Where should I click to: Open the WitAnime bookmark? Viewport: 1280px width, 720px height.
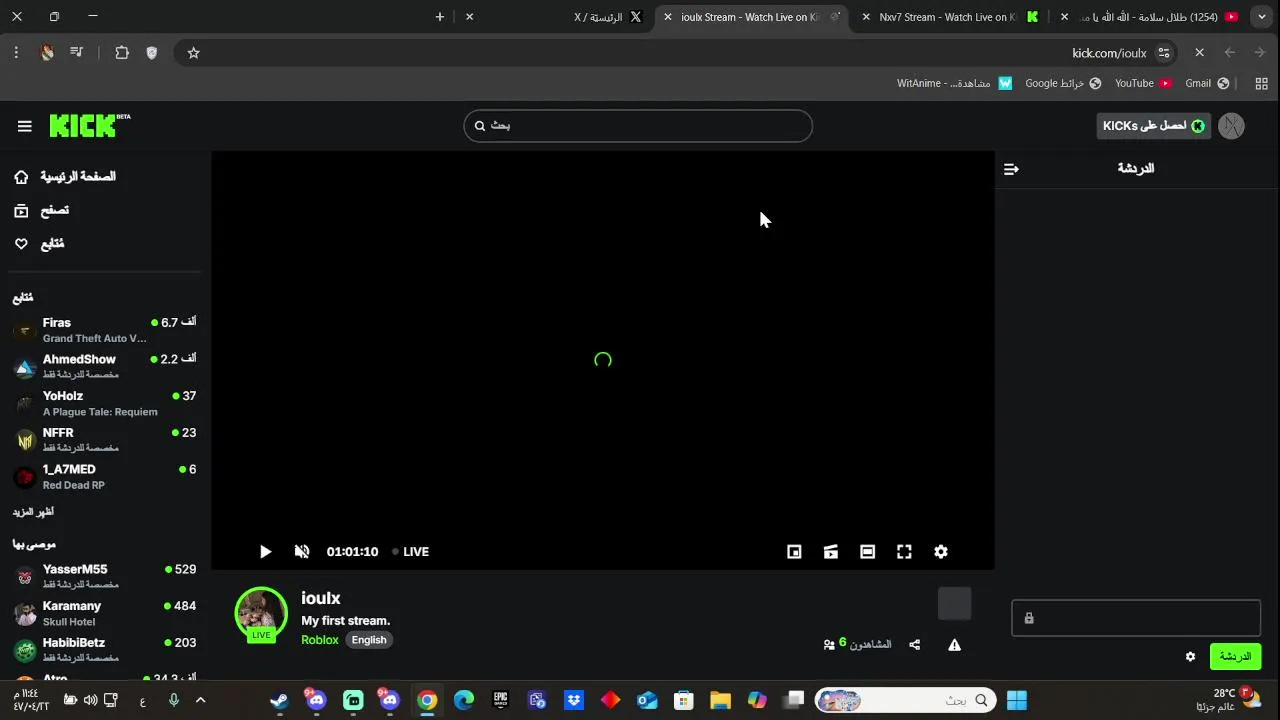coord(954,83)
